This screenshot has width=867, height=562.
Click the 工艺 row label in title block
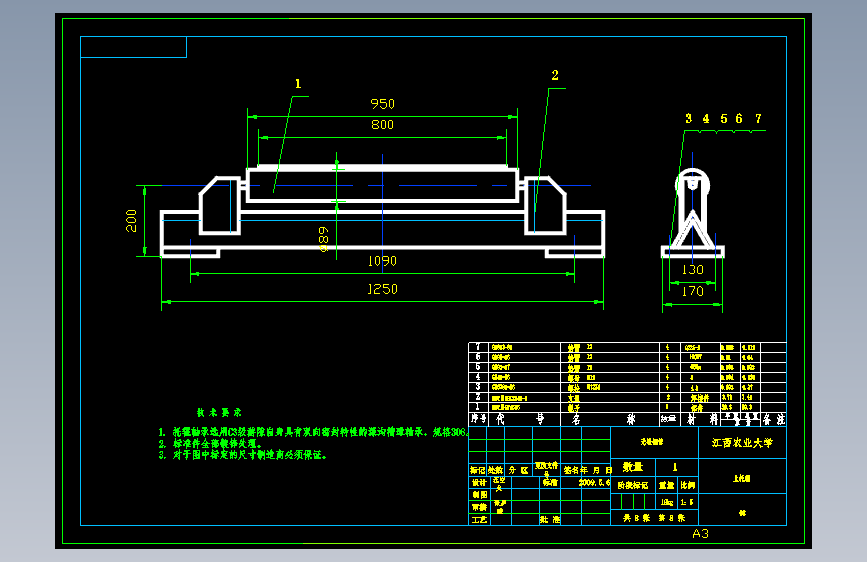479,519
